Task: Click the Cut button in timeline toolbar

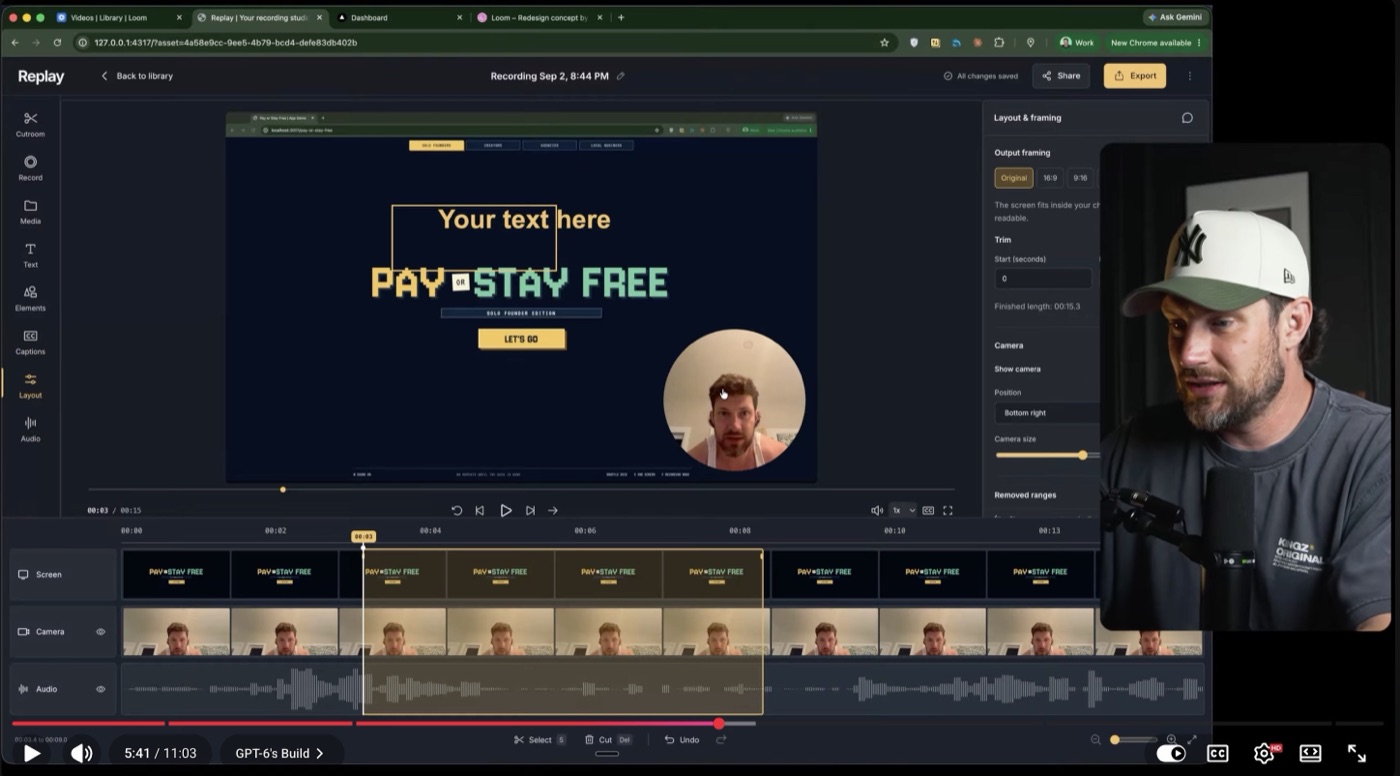Action: point(608,740)
